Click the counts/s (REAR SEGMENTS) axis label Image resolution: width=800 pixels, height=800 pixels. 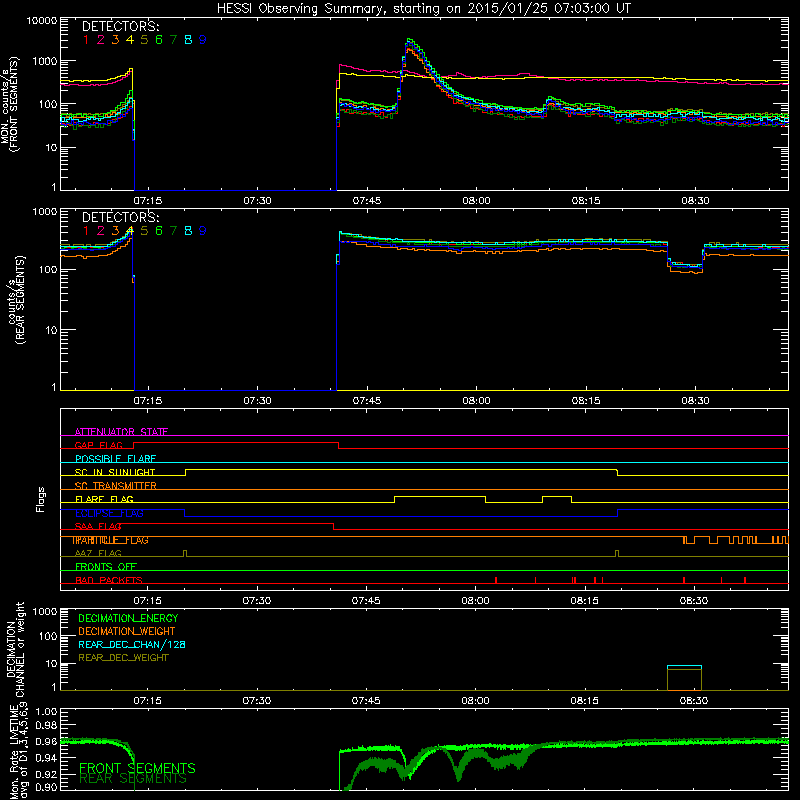(x=16, y=300)
